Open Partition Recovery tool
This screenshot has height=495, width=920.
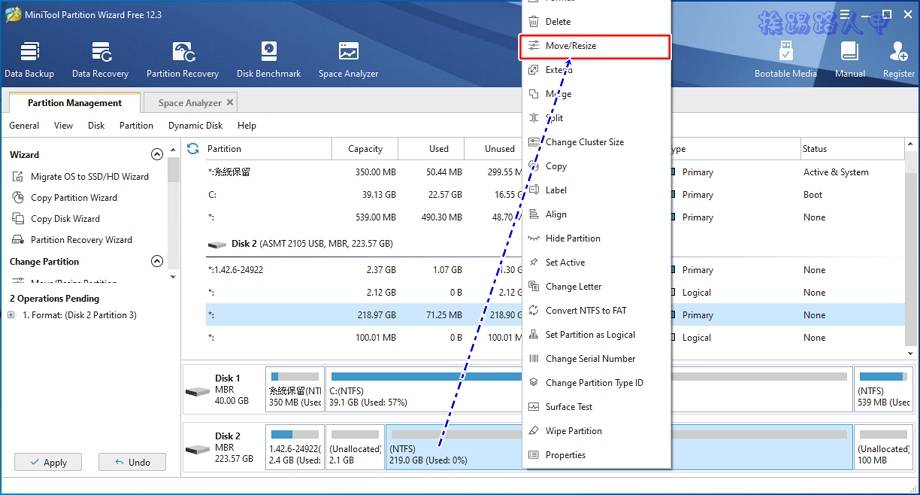(x=182, y=59)
